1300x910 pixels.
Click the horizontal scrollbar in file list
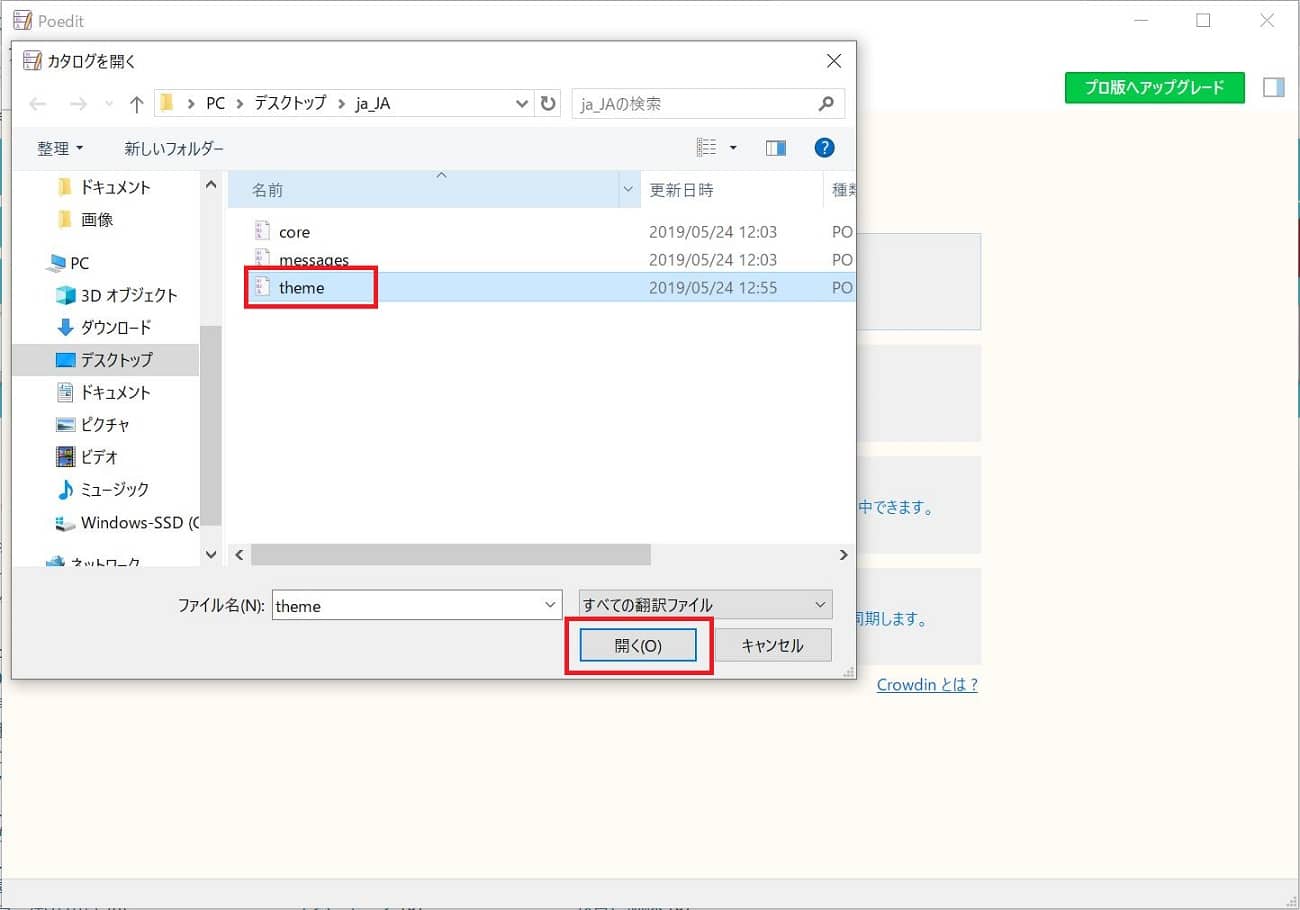point(450,555)
